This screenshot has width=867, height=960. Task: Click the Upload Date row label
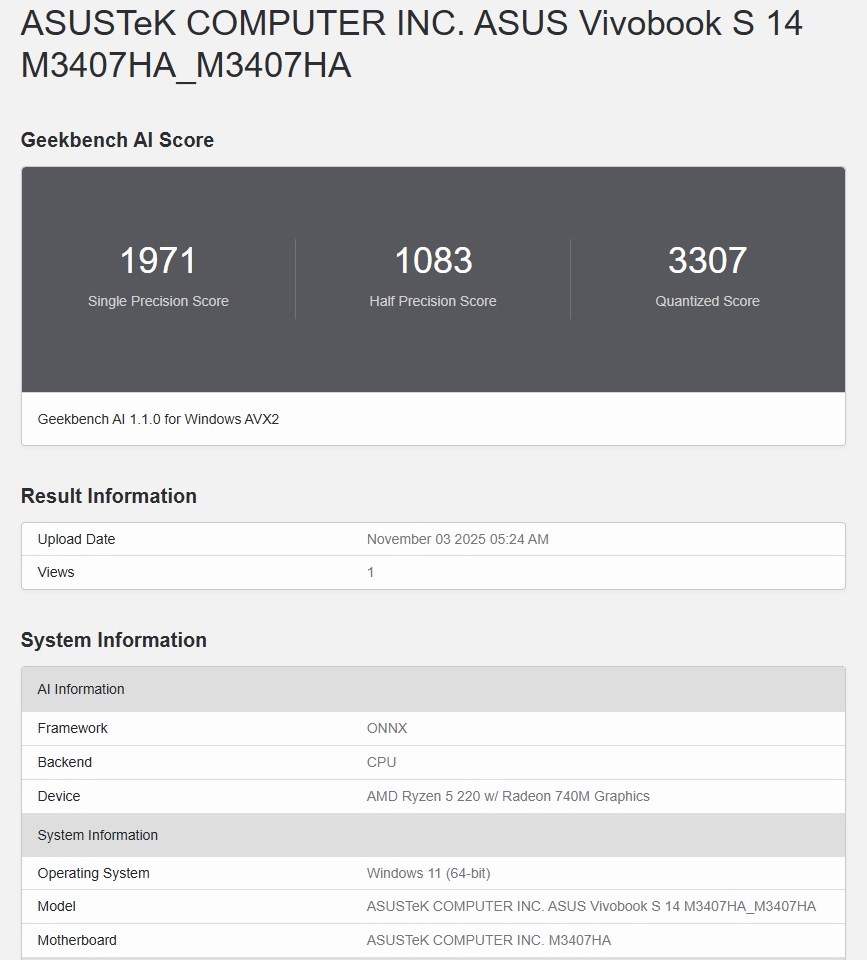tap(77, 539)
